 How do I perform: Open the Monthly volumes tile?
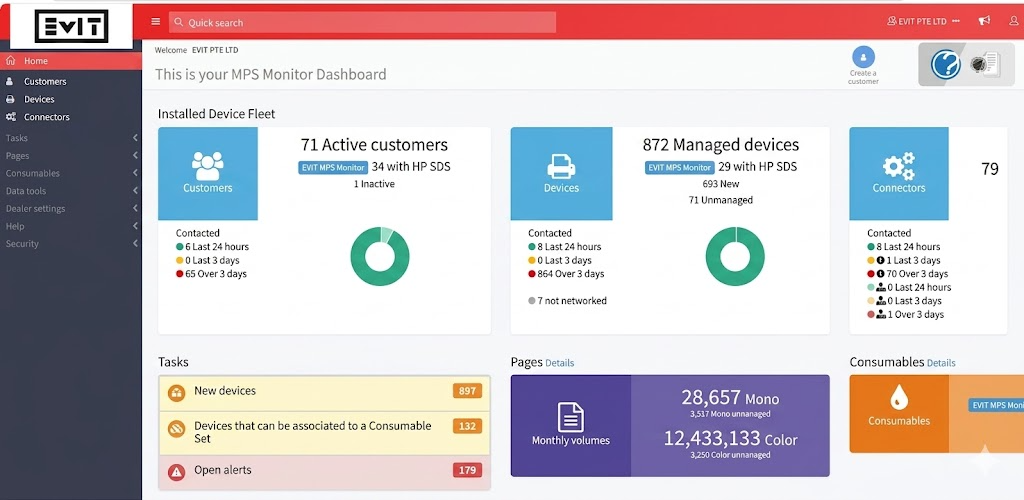(571, 426)
